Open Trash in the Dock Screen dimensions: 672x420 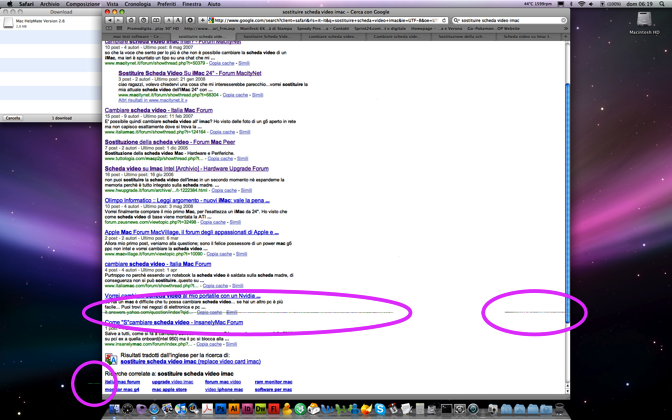pos(559,409)
